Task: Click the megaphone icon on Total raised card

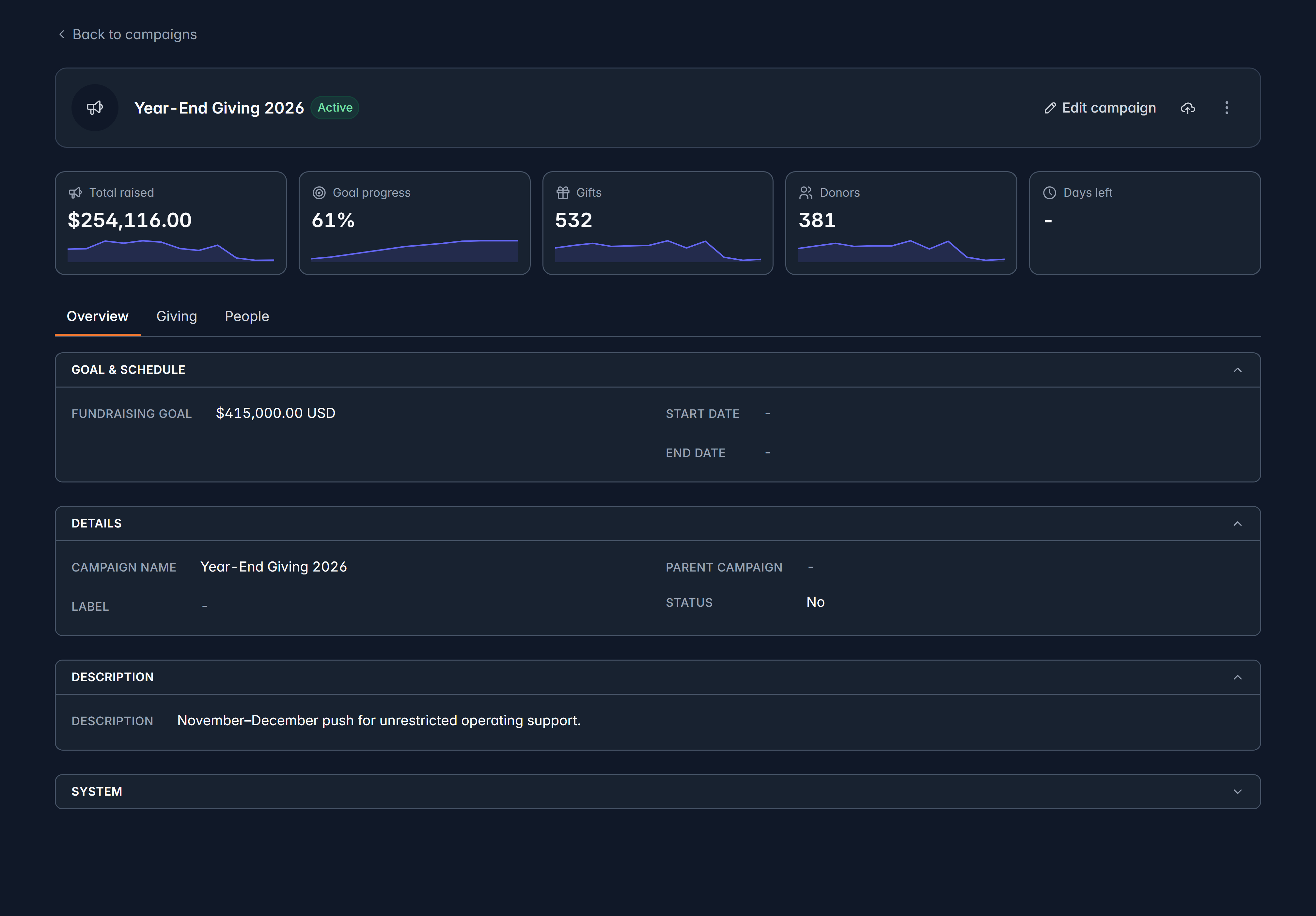Action: 75,193
